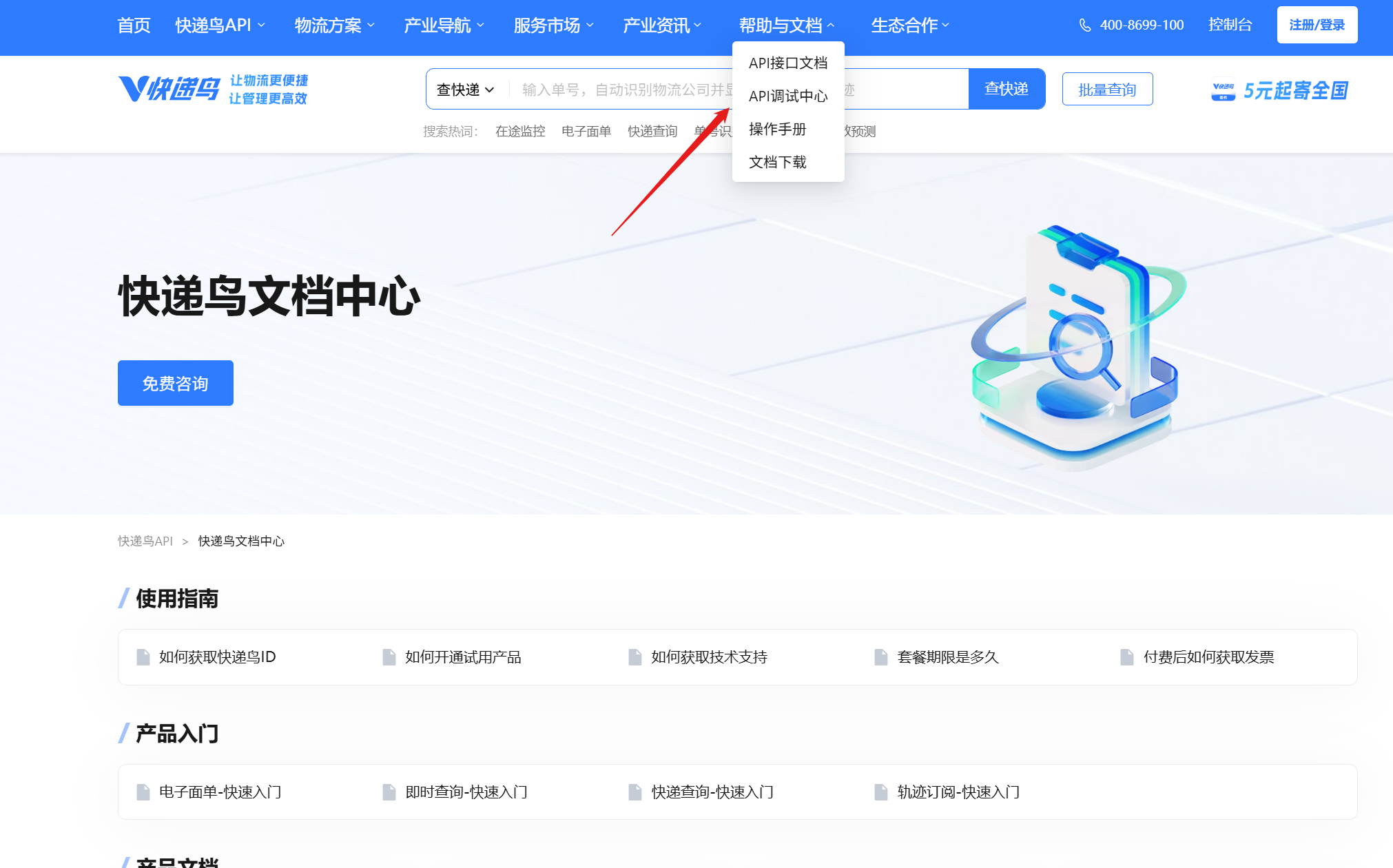The height and width of the screenshot is (868, 1393).
Task: Click the 免费咨询 button
Action: (175, 383)
